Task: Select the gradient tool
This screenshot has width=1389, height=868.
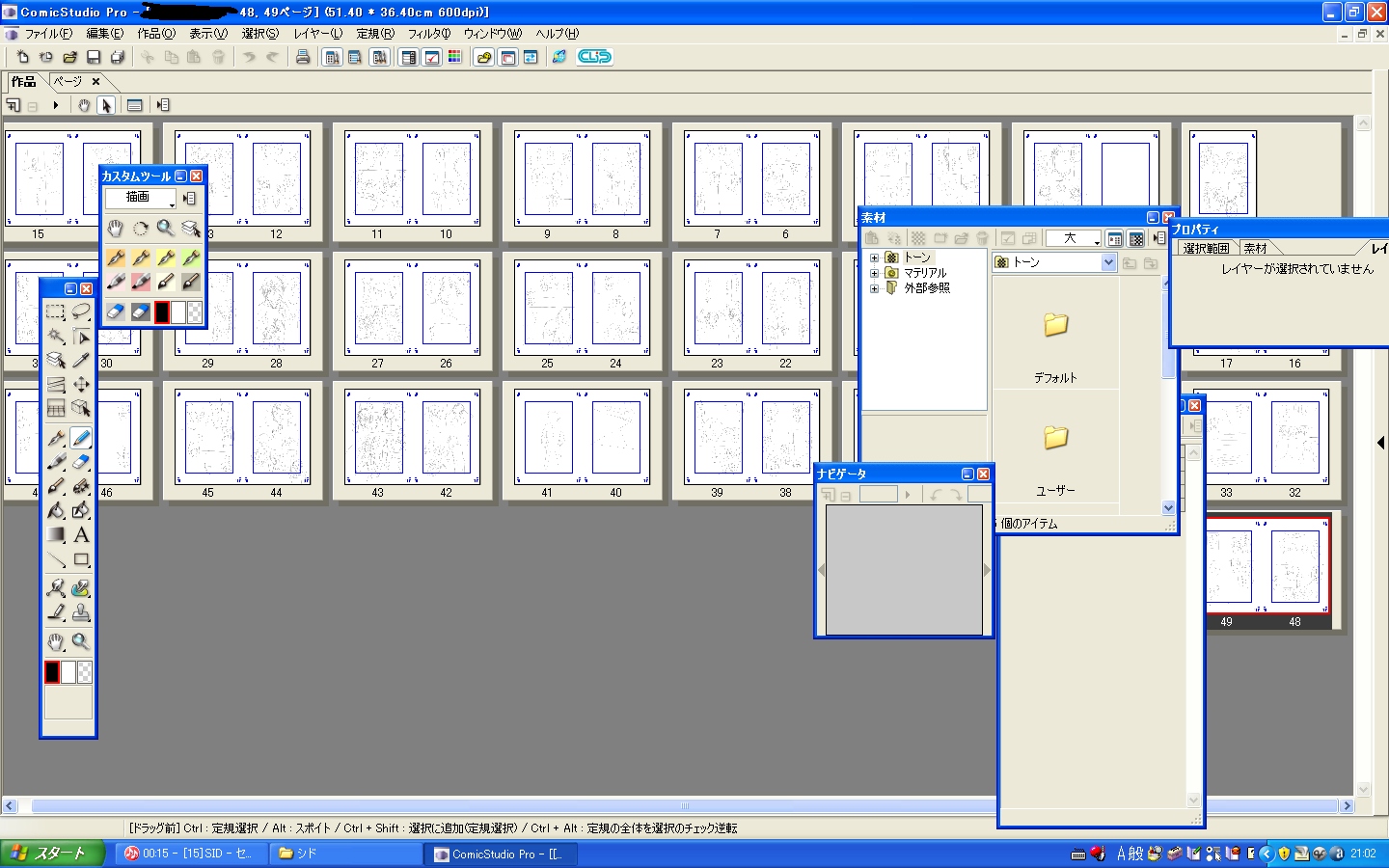Action: 56,534
